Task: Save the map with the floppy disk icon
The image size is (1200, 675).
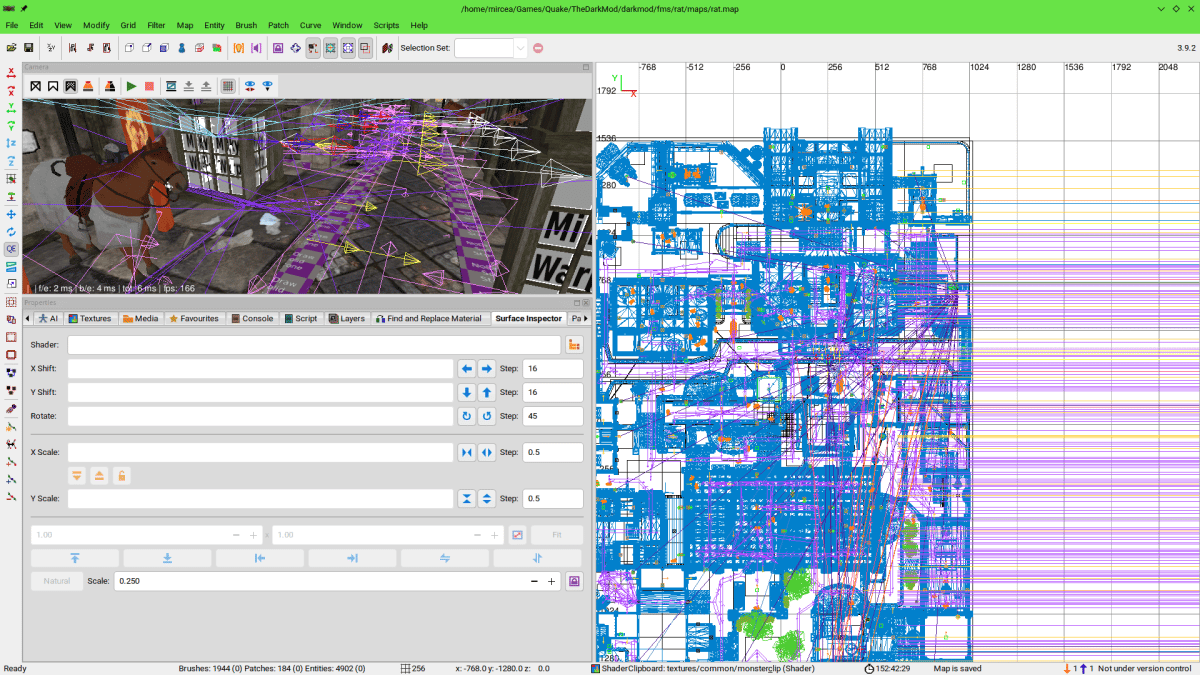Action: coord(29,47)
